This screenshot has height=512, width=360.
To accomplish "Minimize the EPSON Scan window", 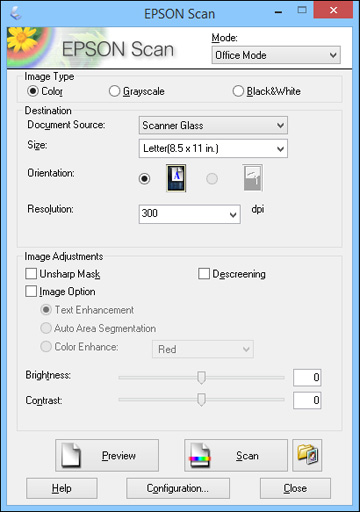I will [279, 12].
